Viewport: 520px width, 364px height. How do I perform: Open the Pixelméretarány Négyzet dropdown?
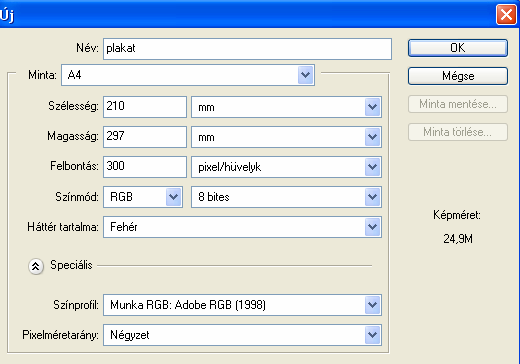point(242,335)
